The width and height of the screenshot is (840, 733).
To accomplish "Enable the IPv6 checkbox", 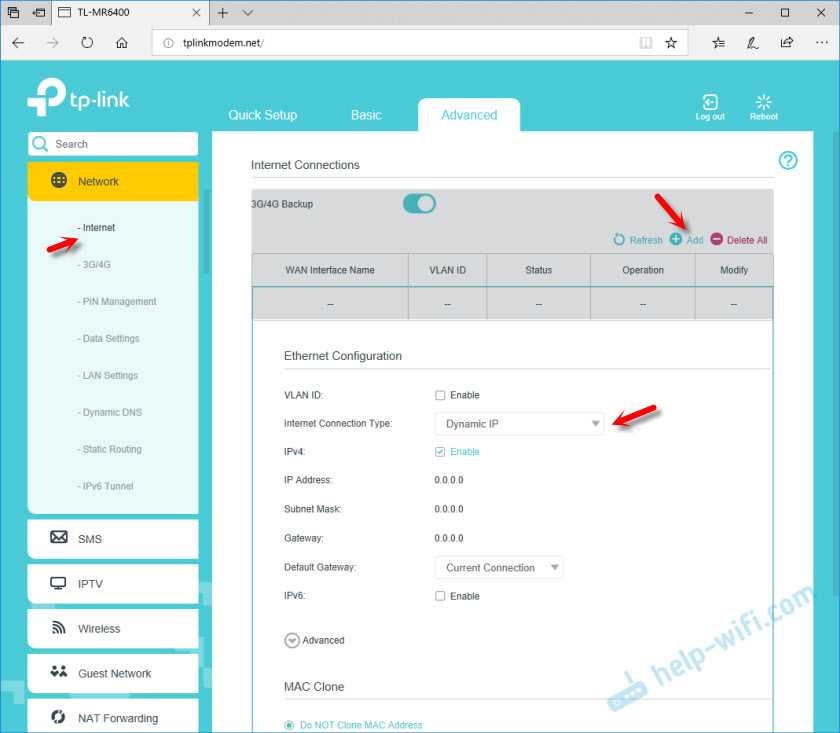I will click(440, 596).
